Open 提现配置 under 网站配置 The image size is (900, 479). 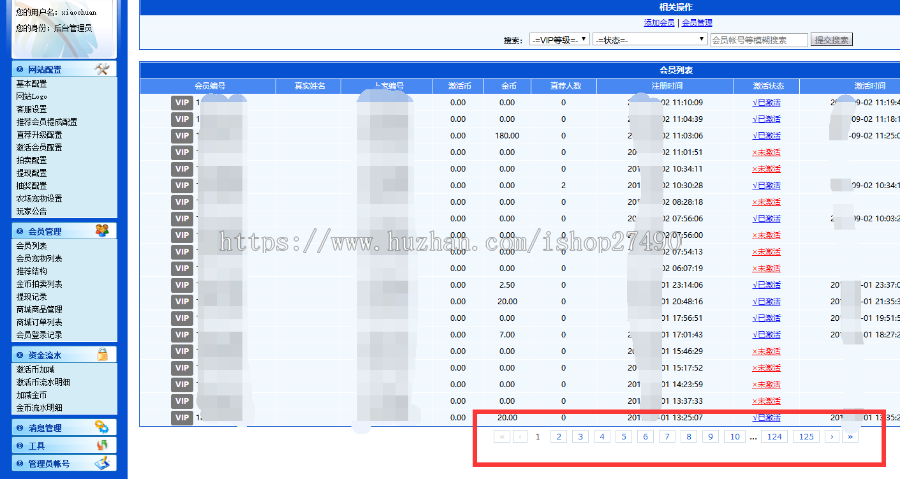pos(32,173)
